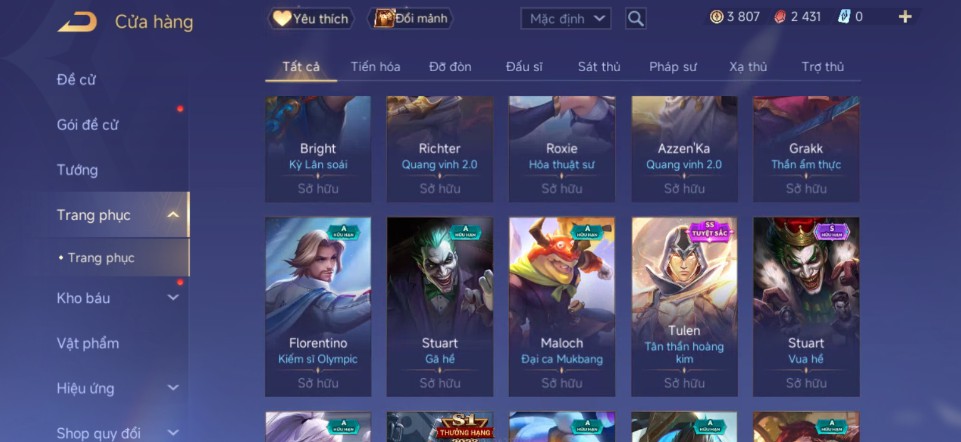Image resolution: width=961 pixels, height=442 pixels.
Task: Open the Tướng sidebar menu item
Action: click(x=77, y=170)
